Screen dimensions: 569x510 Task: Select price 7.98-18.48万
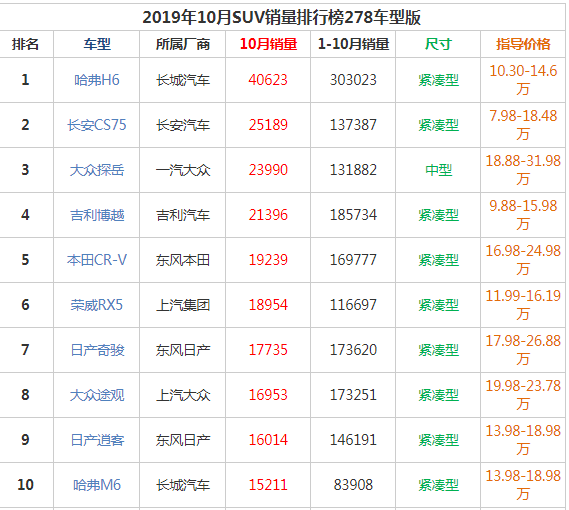click(523, 125)
